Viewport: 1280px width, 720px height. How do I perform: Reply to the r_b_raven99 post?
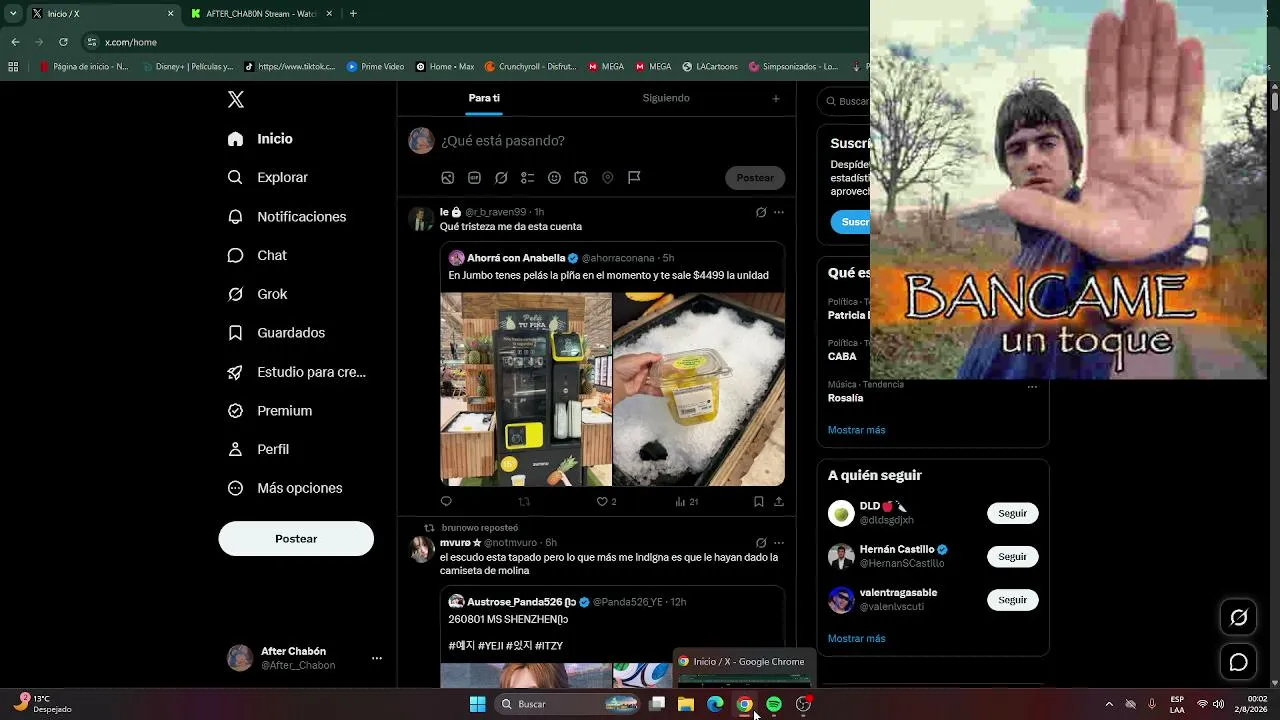(446, 502)
